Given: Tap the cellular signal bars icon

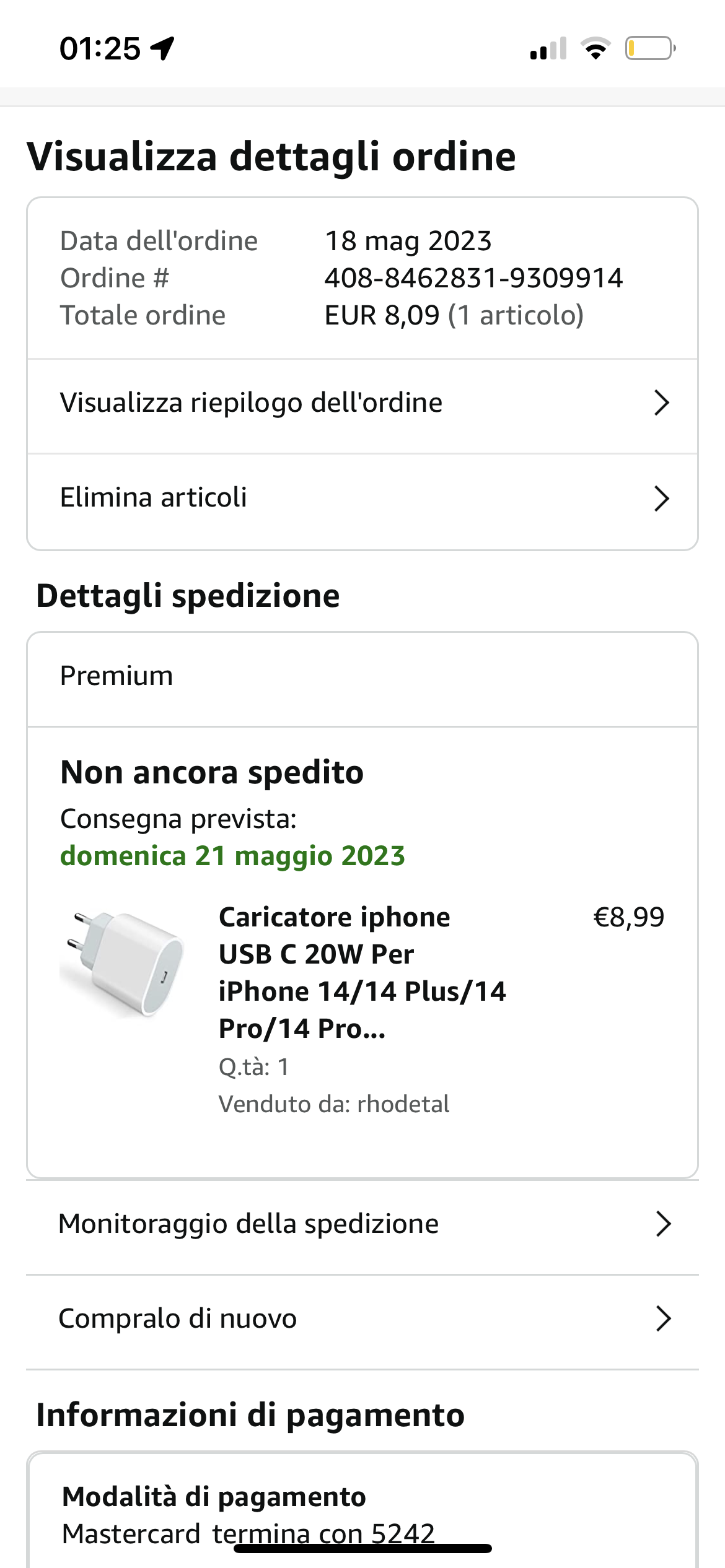Looking at the screenshot, I should tap(548, 48).
